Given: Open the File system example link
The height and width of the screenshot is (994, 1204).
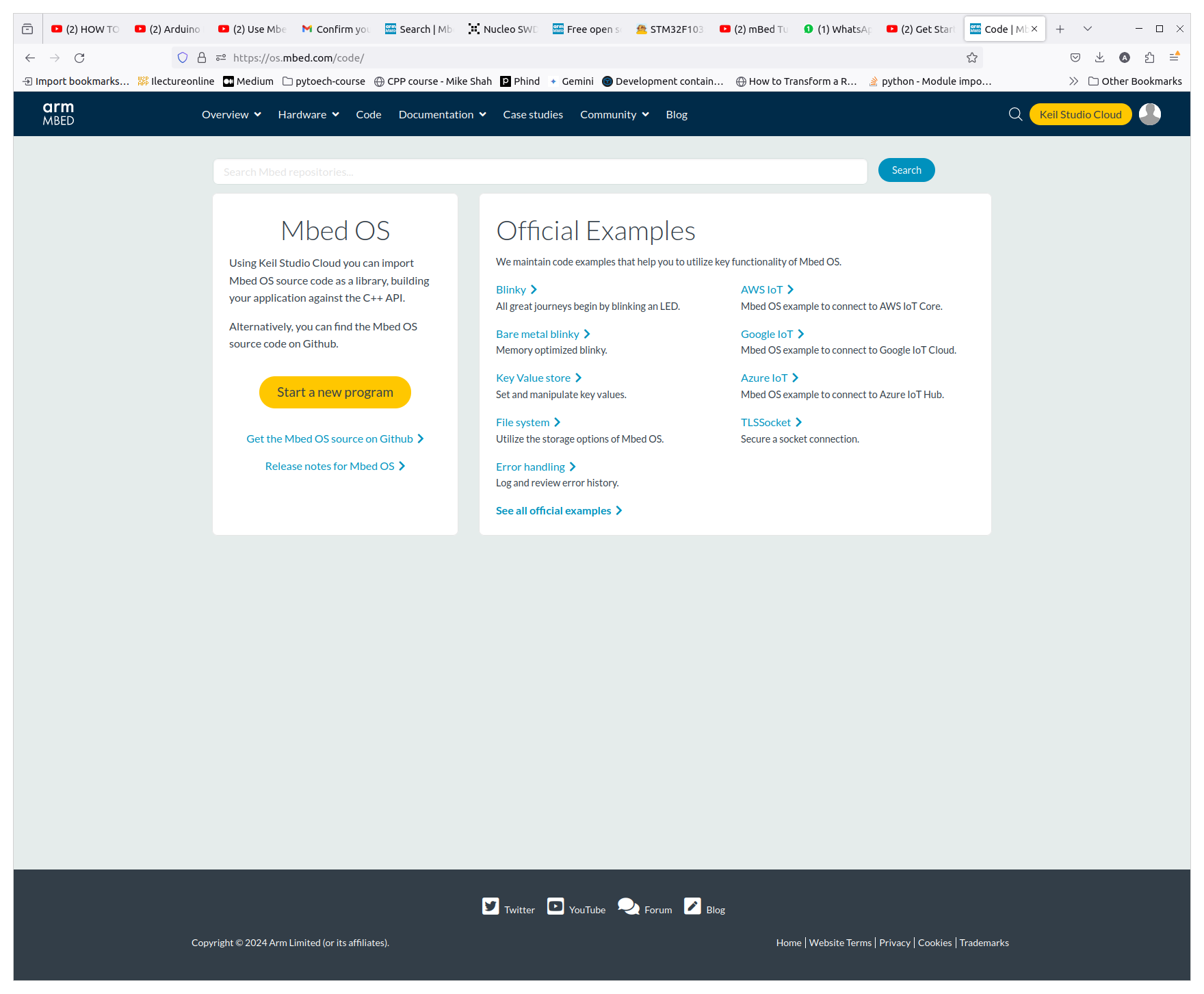Looking at the screenshot, I should pos(528,422).
